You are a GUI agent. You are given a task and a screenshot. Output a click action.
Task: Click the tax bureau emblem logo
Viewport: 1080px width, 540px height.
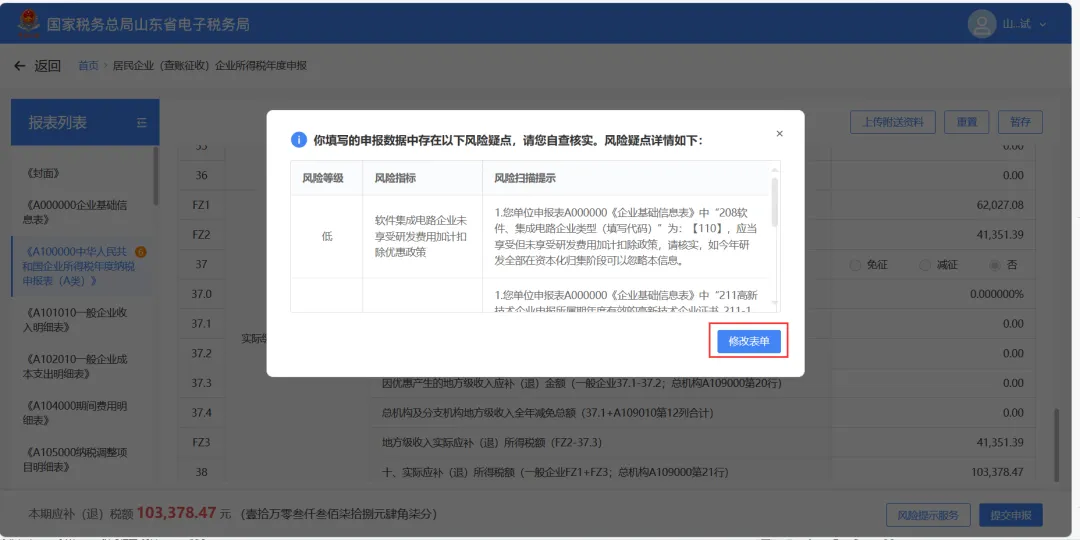29,24
